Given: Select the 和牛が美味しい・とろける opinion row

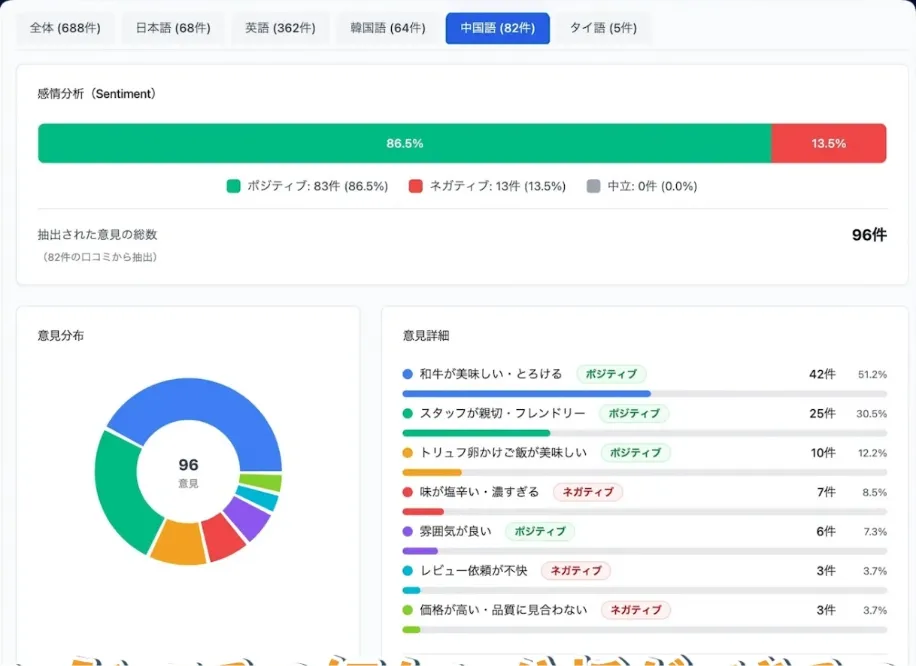Looking at the screenshot, I should point(491,374).
